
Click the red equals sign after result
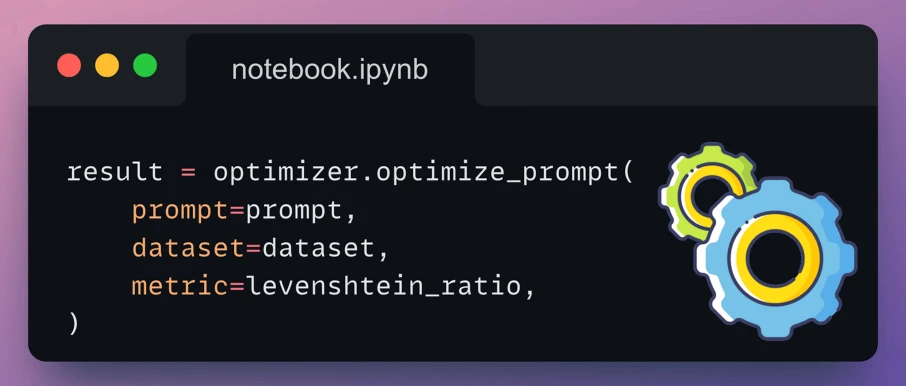[x=188, y=173]
